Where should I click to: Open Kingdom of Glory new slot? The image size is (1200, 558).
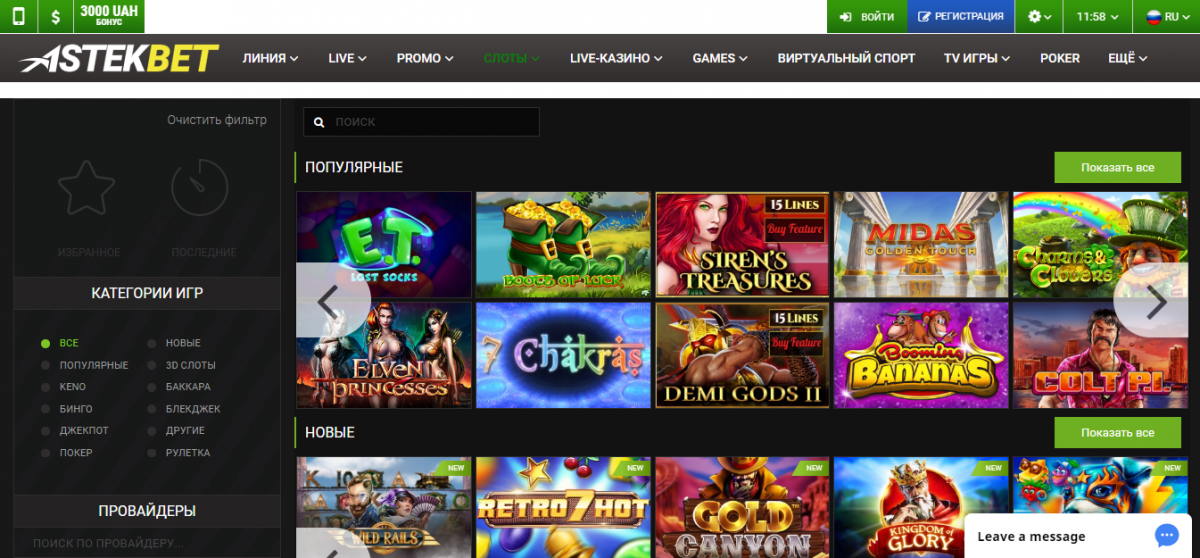point(921,507)
